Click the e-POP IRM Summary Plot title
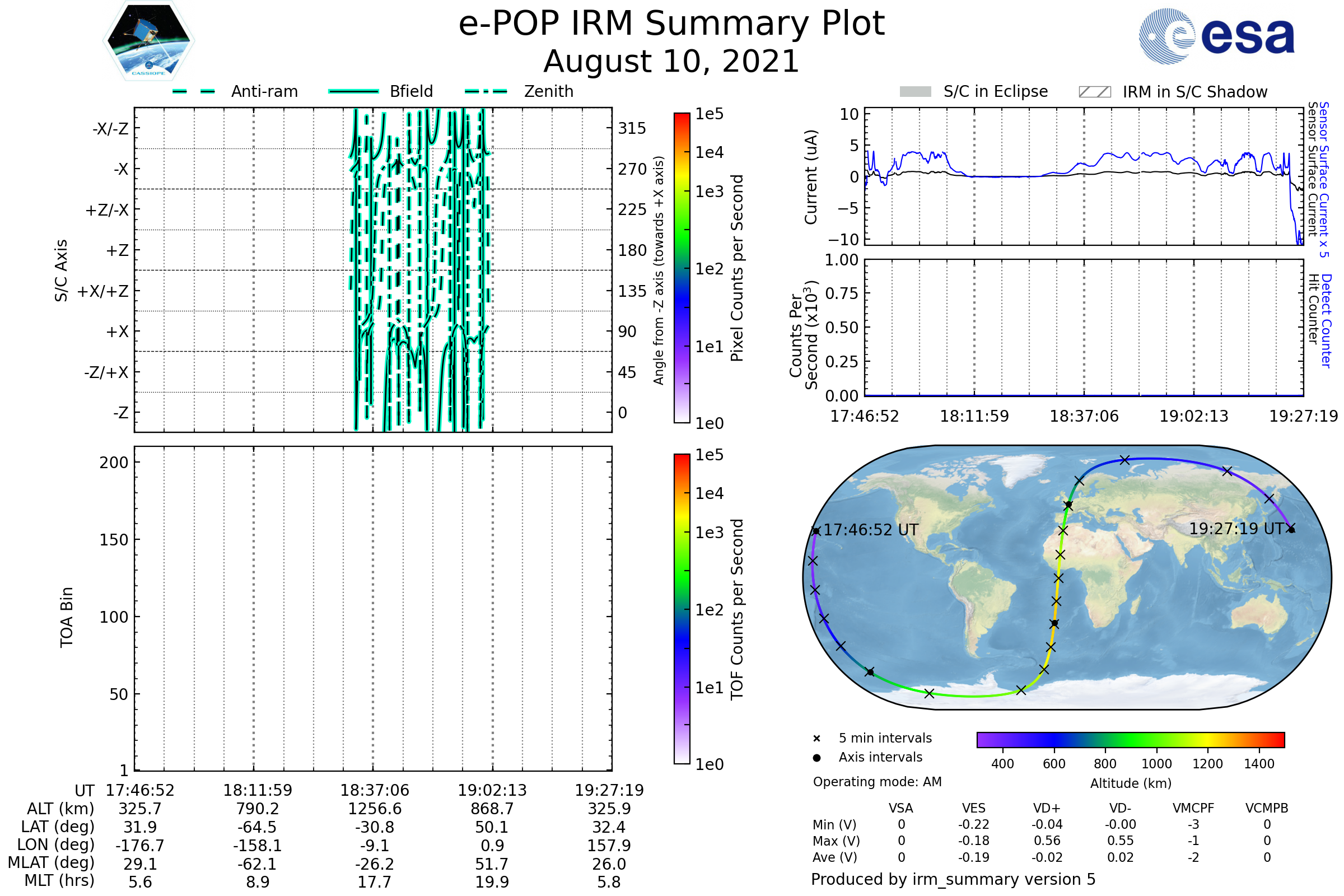Image resolution: width=1344 pixels, height=896 pixels. [671, 24]
